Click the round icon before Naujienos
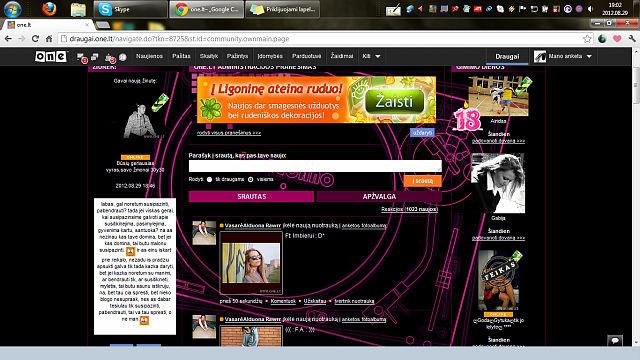The image size is (640, 360). coord(123,57)
